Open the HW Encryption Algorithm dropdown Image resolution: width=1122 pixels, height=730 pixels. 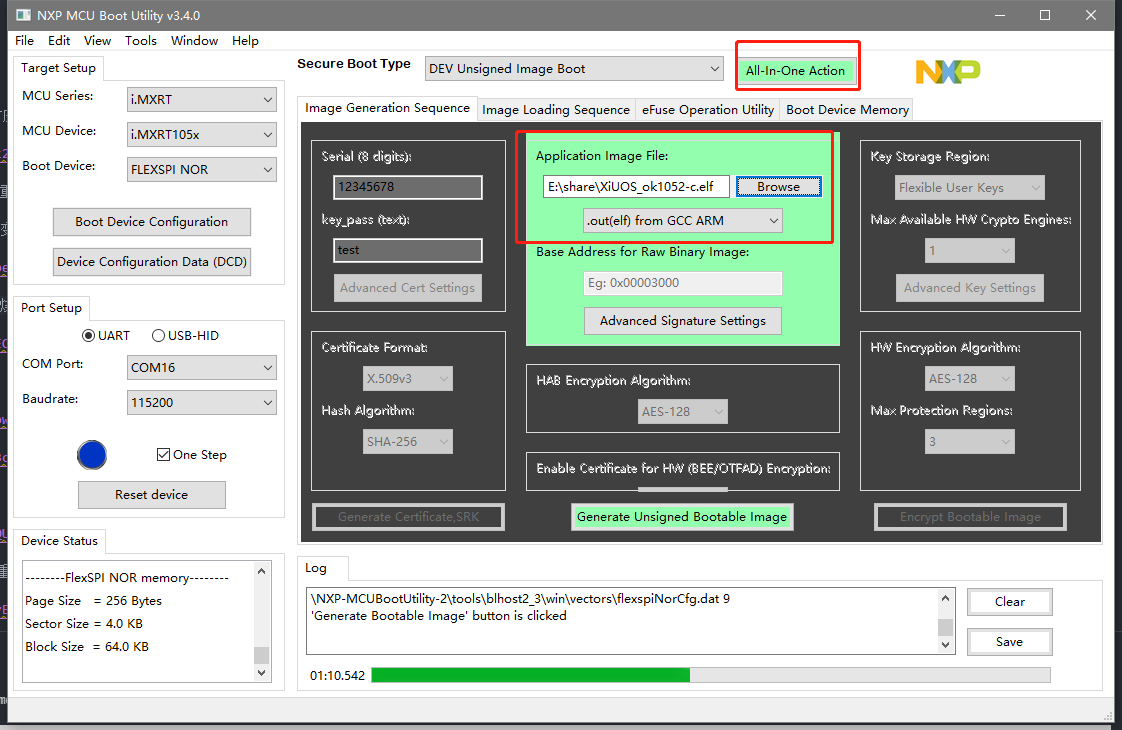[970, 379]
